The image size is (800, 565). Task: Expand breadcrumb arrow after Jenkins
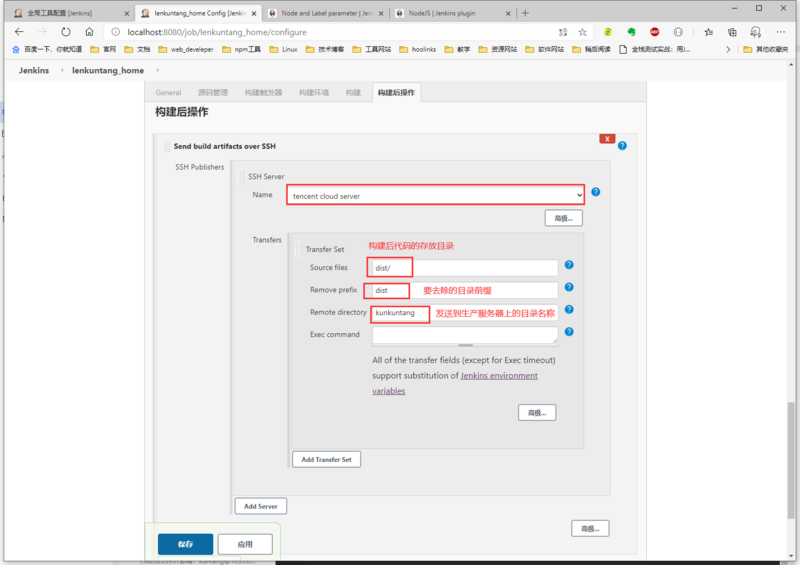coord(62,70)
